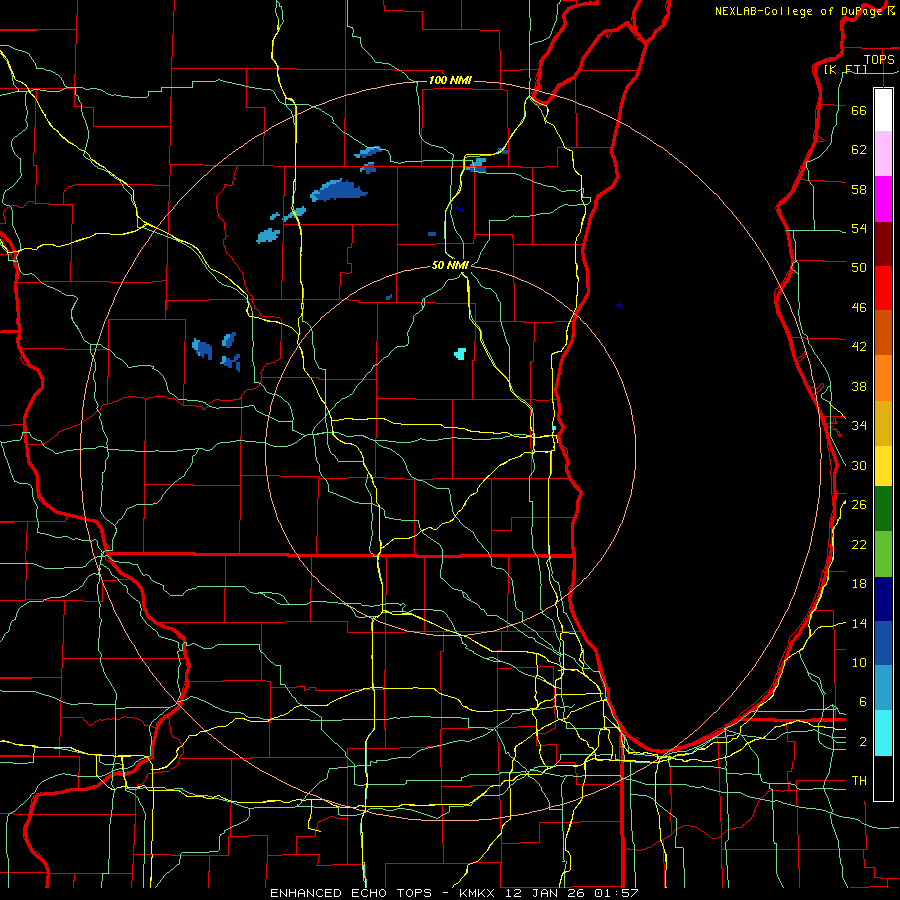The image size is (900, 900).
Task: Click "ENHANCED ECHO TOPS" in the footer caption
Action: (x=351, y=893)
